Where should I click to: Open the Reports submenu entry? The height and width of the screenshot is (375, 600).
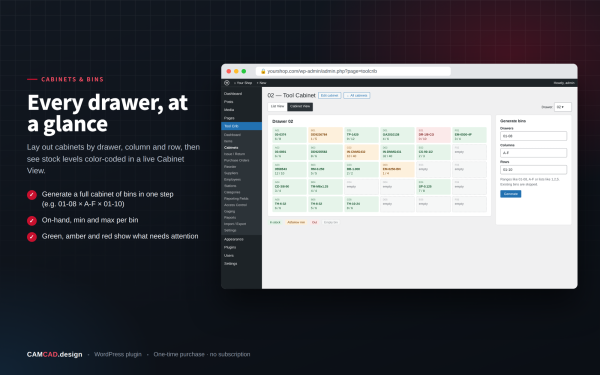[230, 217]
